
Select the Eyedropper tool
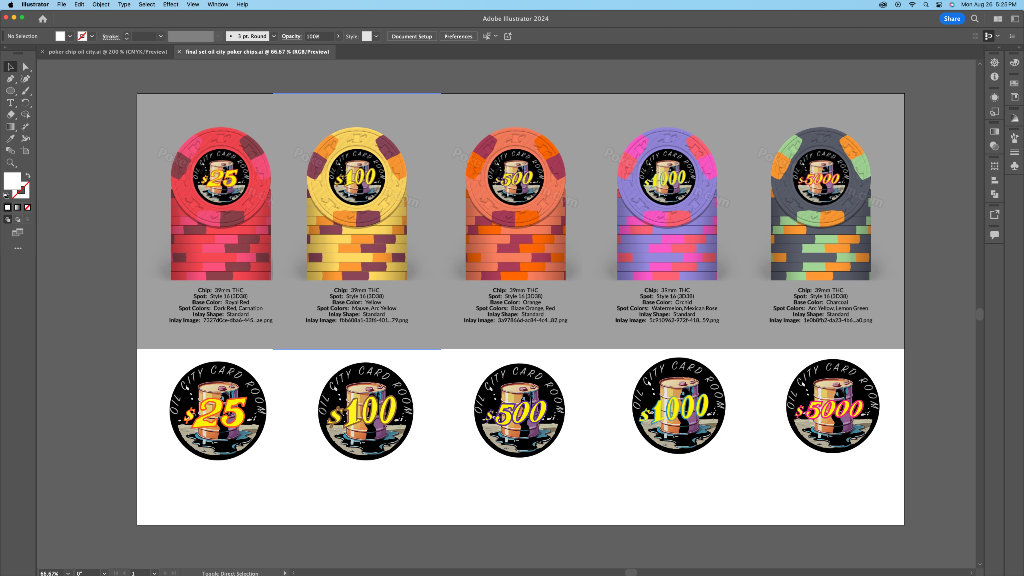(x=11, y=138)
